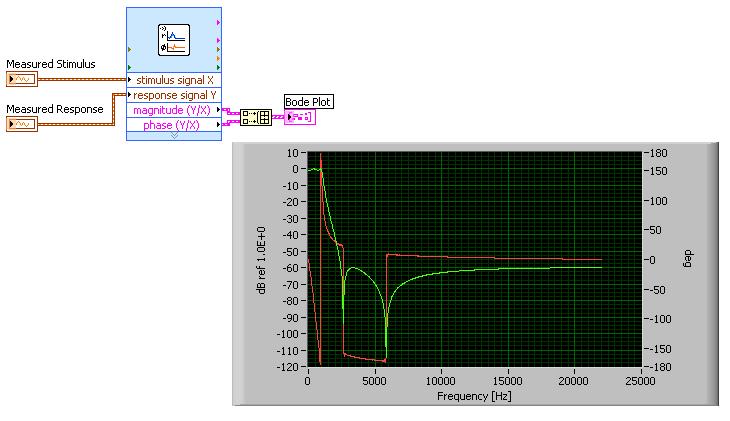Click the Frequency Response Express VI icon
Screen dimensions: 730x421
pos(175,40)
